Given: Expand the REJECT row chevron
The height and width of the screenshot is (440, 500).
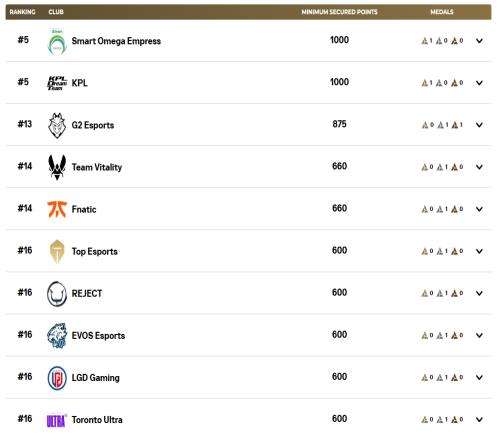Looking at the screenshot, I should (x=479, y=293).
